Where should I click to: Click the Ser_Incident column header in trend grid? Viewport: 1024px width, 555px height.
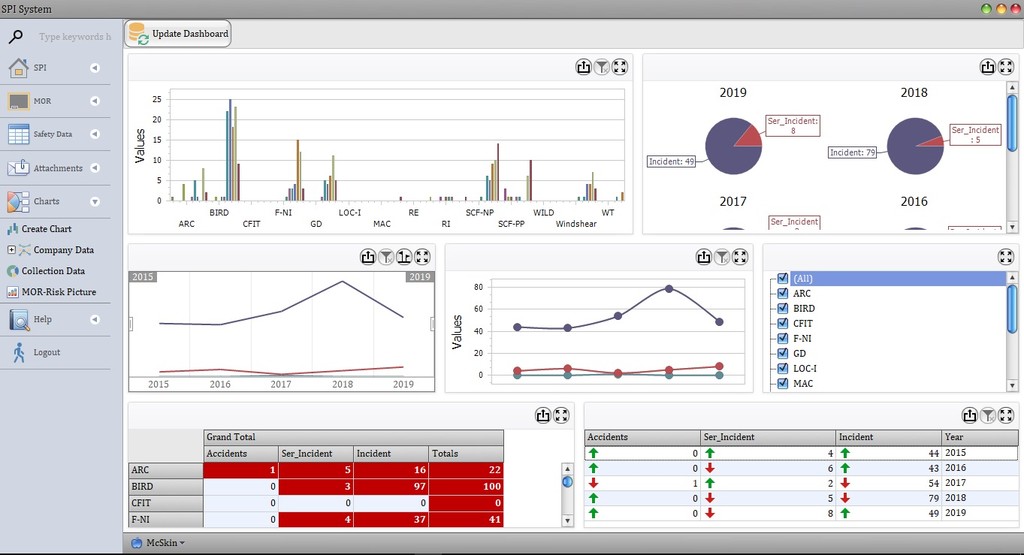tap(769, 437)
